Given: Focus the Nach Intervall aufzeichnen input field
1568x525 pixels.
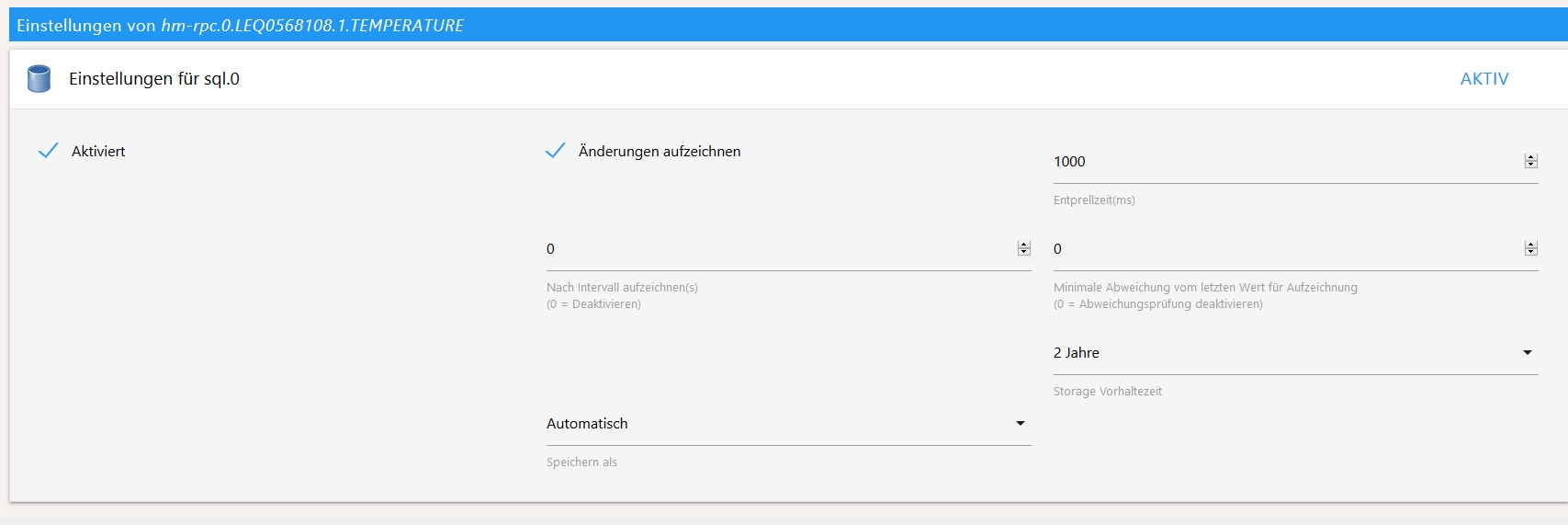Looking at the screenshot, I should 772,249.
